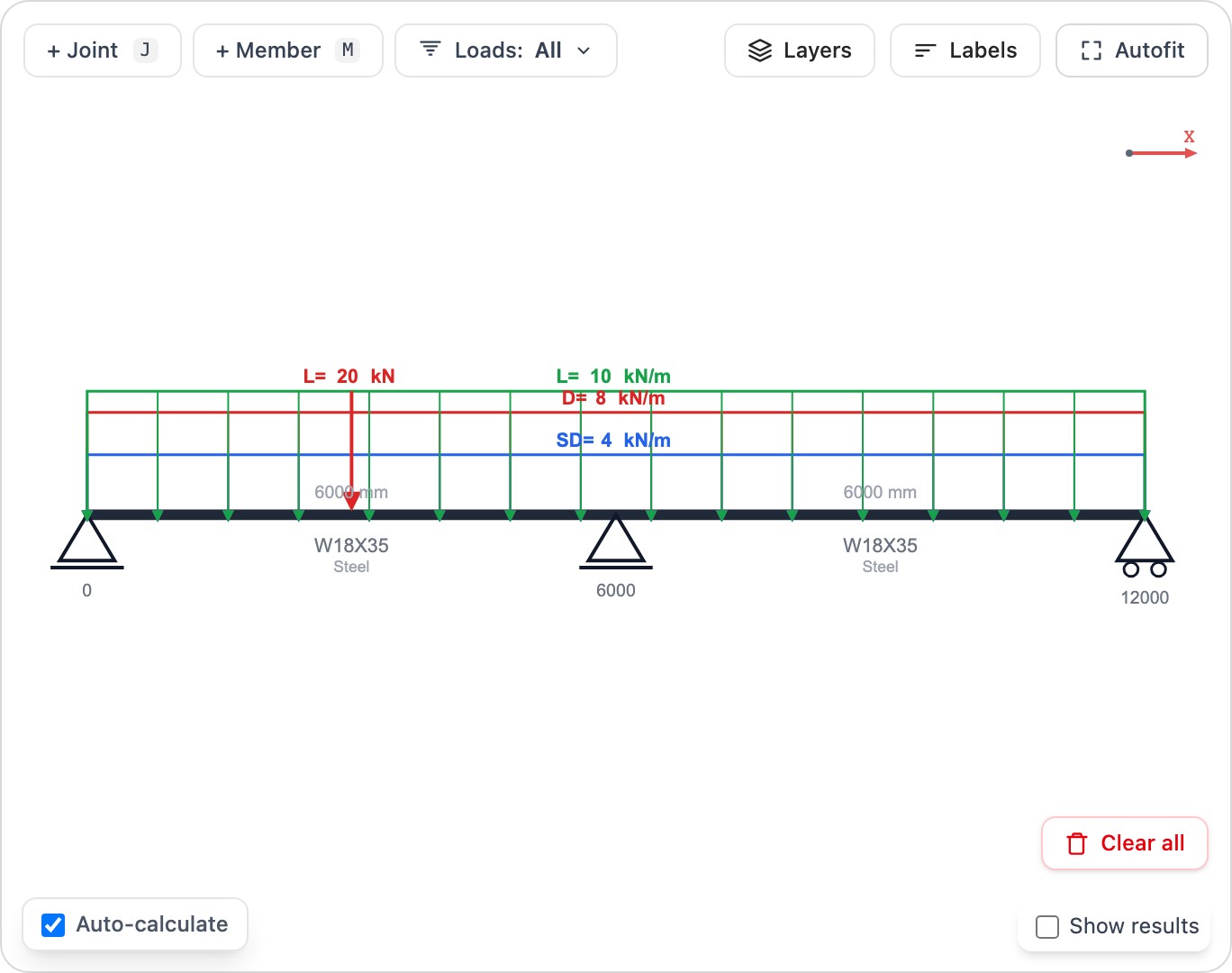The image size is (1232, 973).
Task: Click the D= 8 kN/m load label
Action: 613,398
